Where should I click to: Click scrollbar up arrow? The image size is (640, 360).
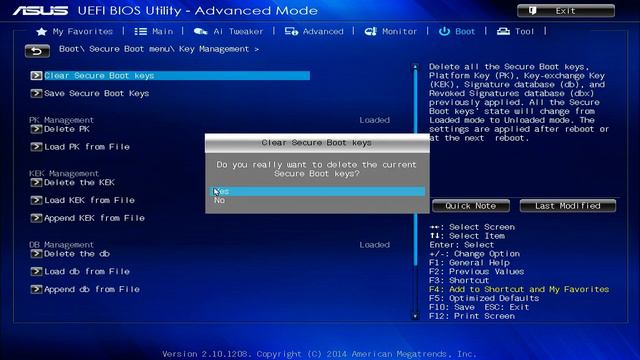416,67
